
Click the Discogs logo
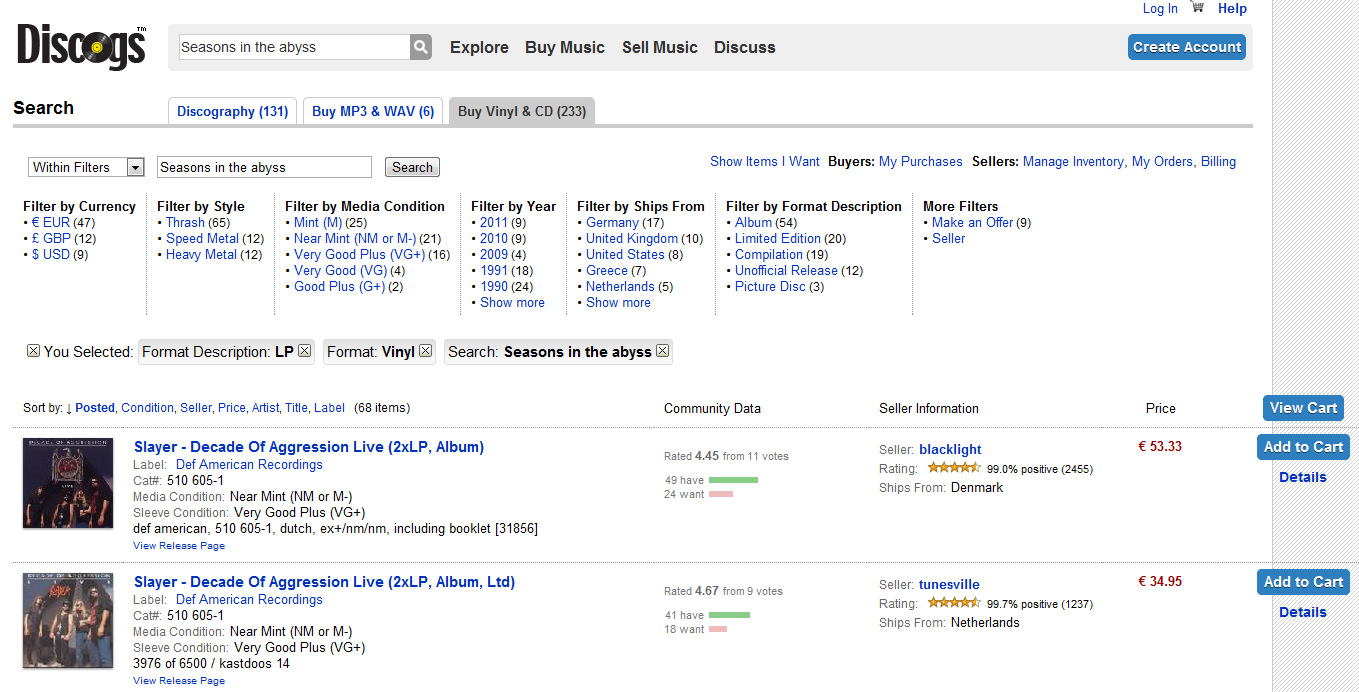click(x=82, y=47)
